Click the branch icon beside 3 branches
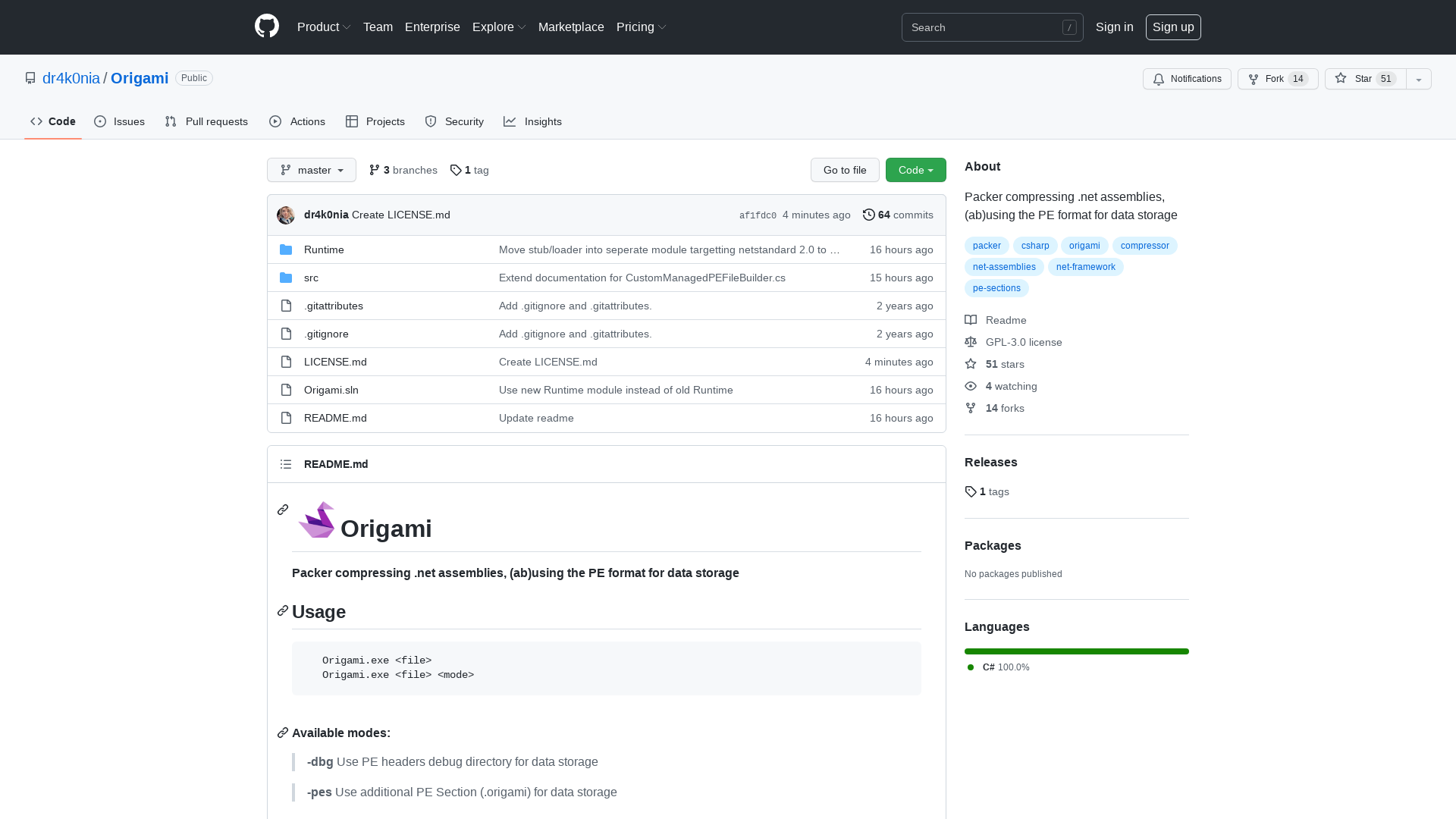Viewport: 1456px width, 819px height. (375, 170)
